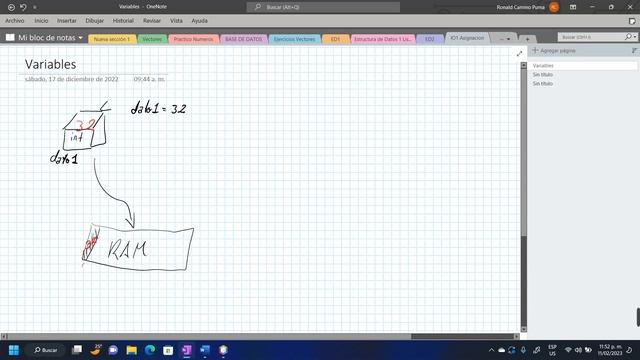This screenshot has height=360, width=640.
Task: Click the OneNote icon on taskbar
Action: 187,350
